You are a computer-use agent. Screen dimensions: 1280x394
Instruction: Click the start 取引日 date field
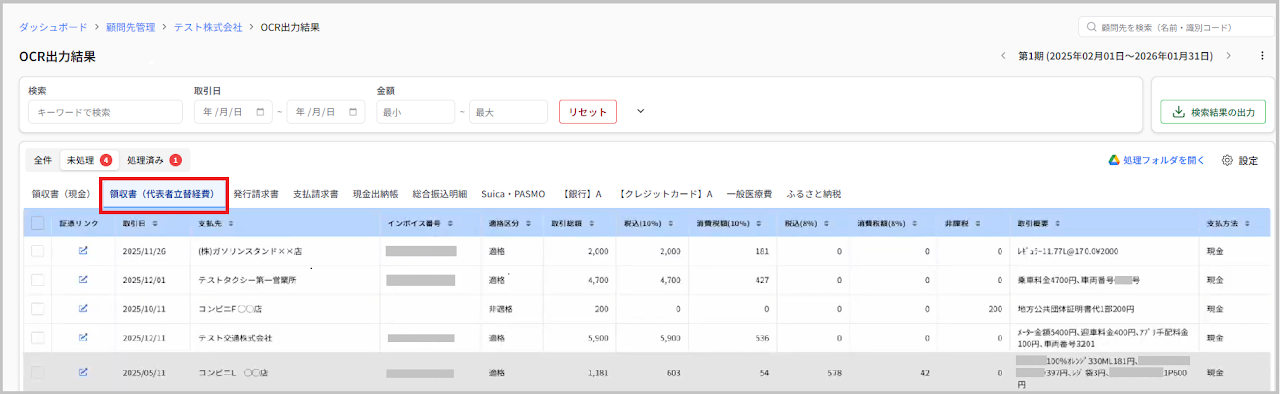[x=233, y=112]
